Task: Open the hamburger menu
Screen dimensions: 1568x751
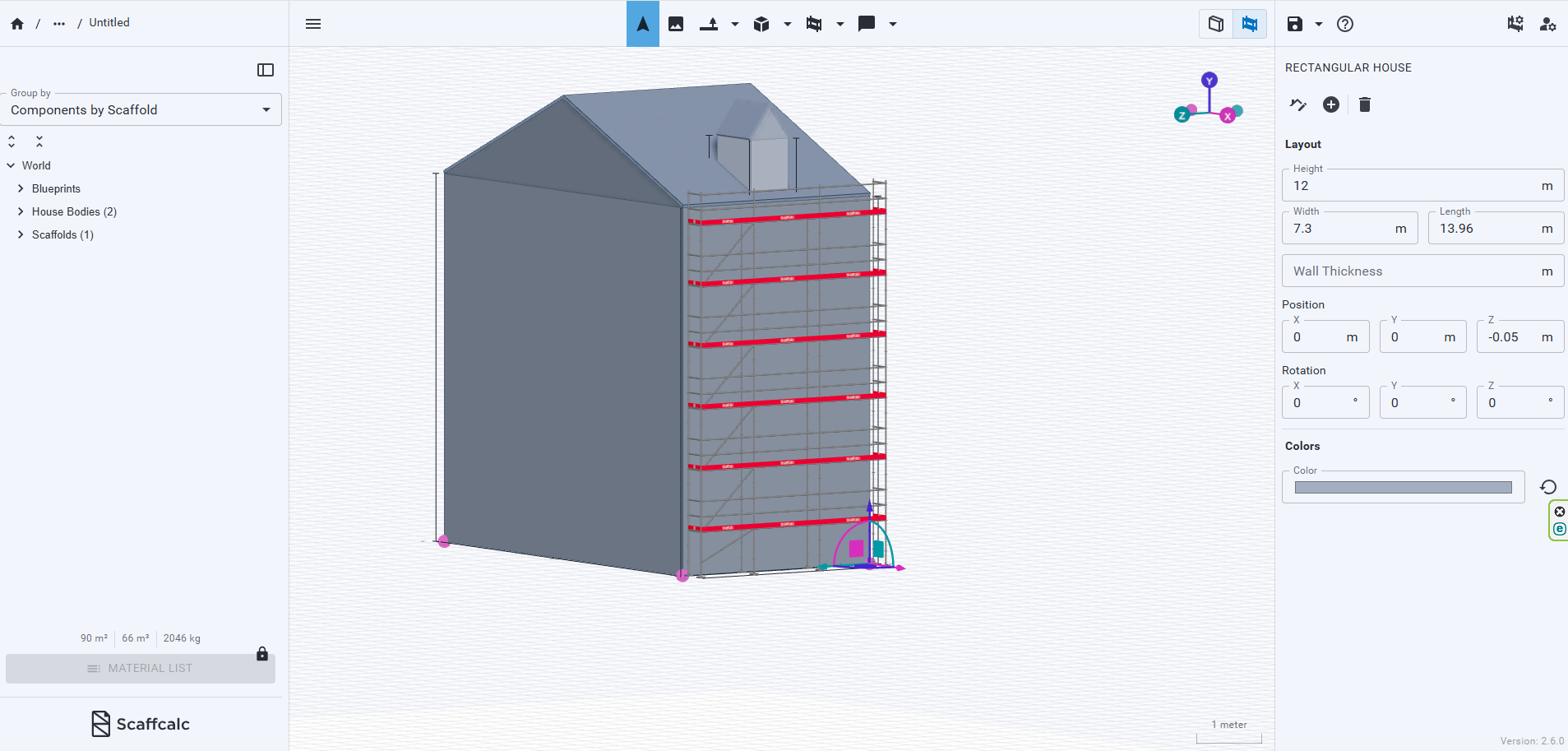Action: pos(313,24)
